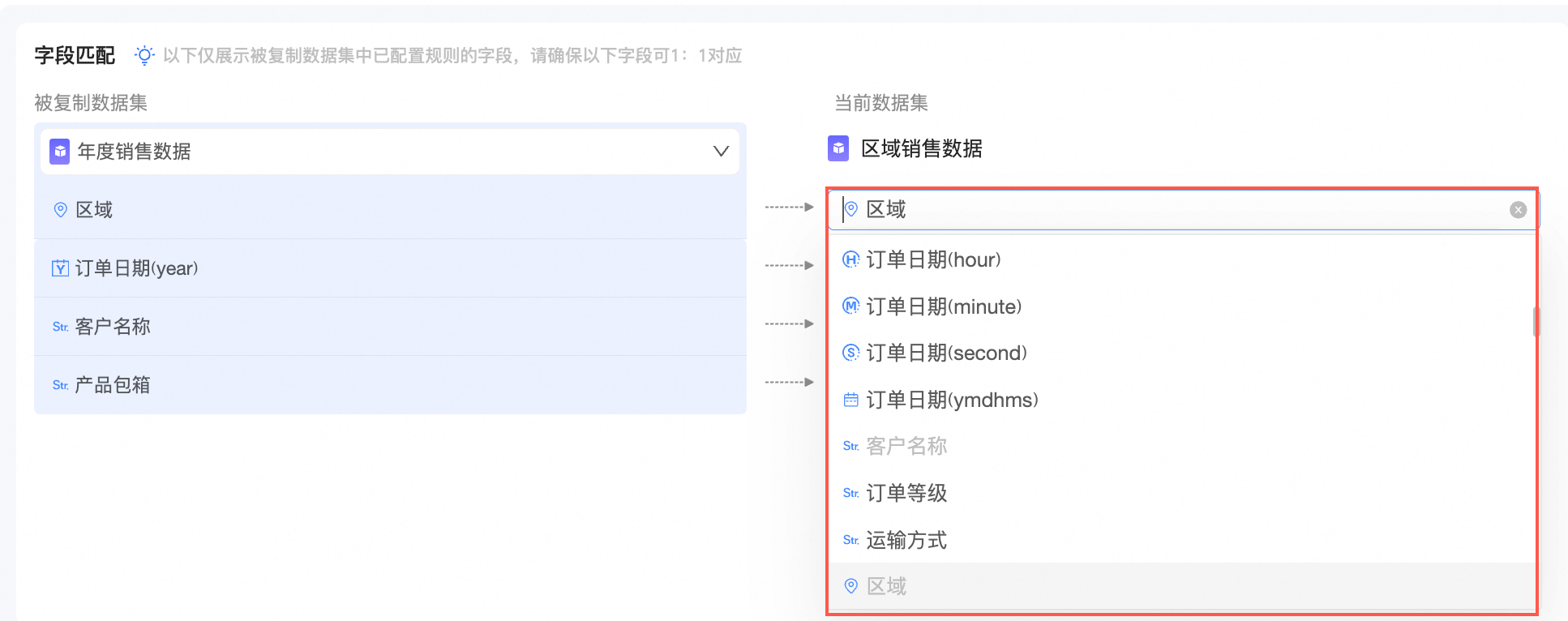Click the purple cube icon beside 区域销售数据
1568x621 pixels.
[x=838, y=148]
